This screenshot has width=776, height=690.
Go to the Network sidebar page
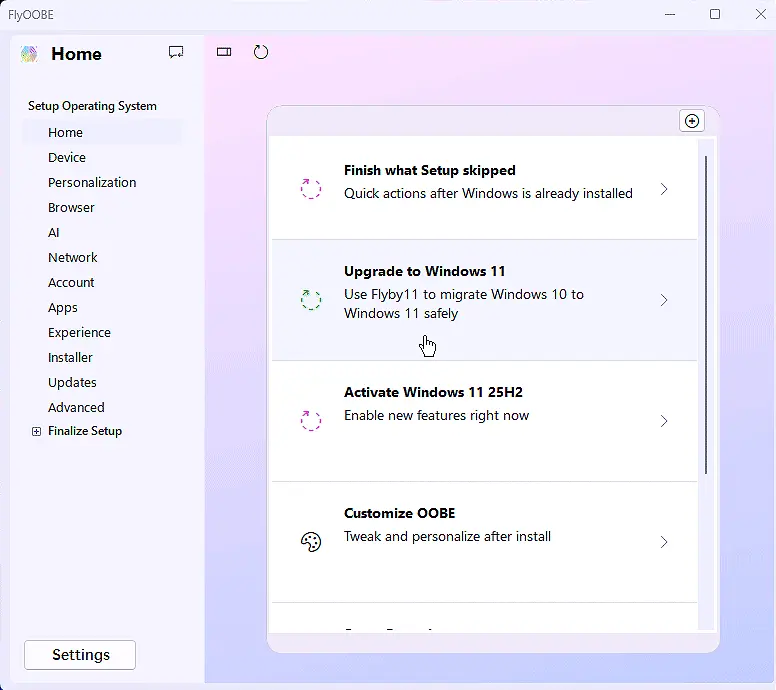73,257
